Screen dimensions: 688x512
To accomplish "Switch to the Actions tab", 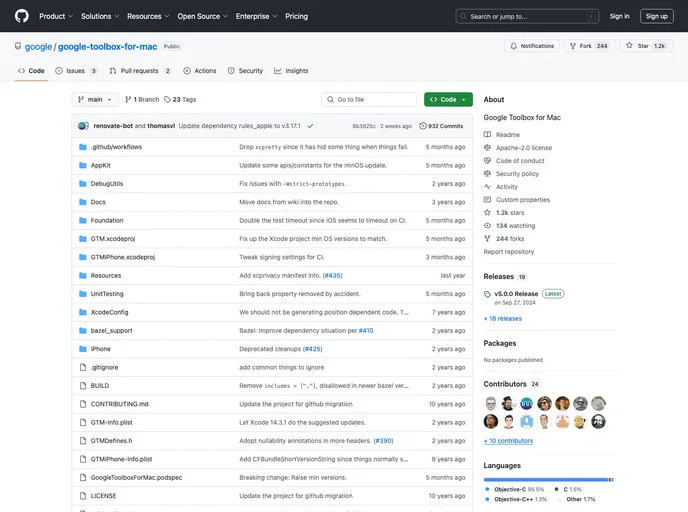I will (x=200, y=71).
